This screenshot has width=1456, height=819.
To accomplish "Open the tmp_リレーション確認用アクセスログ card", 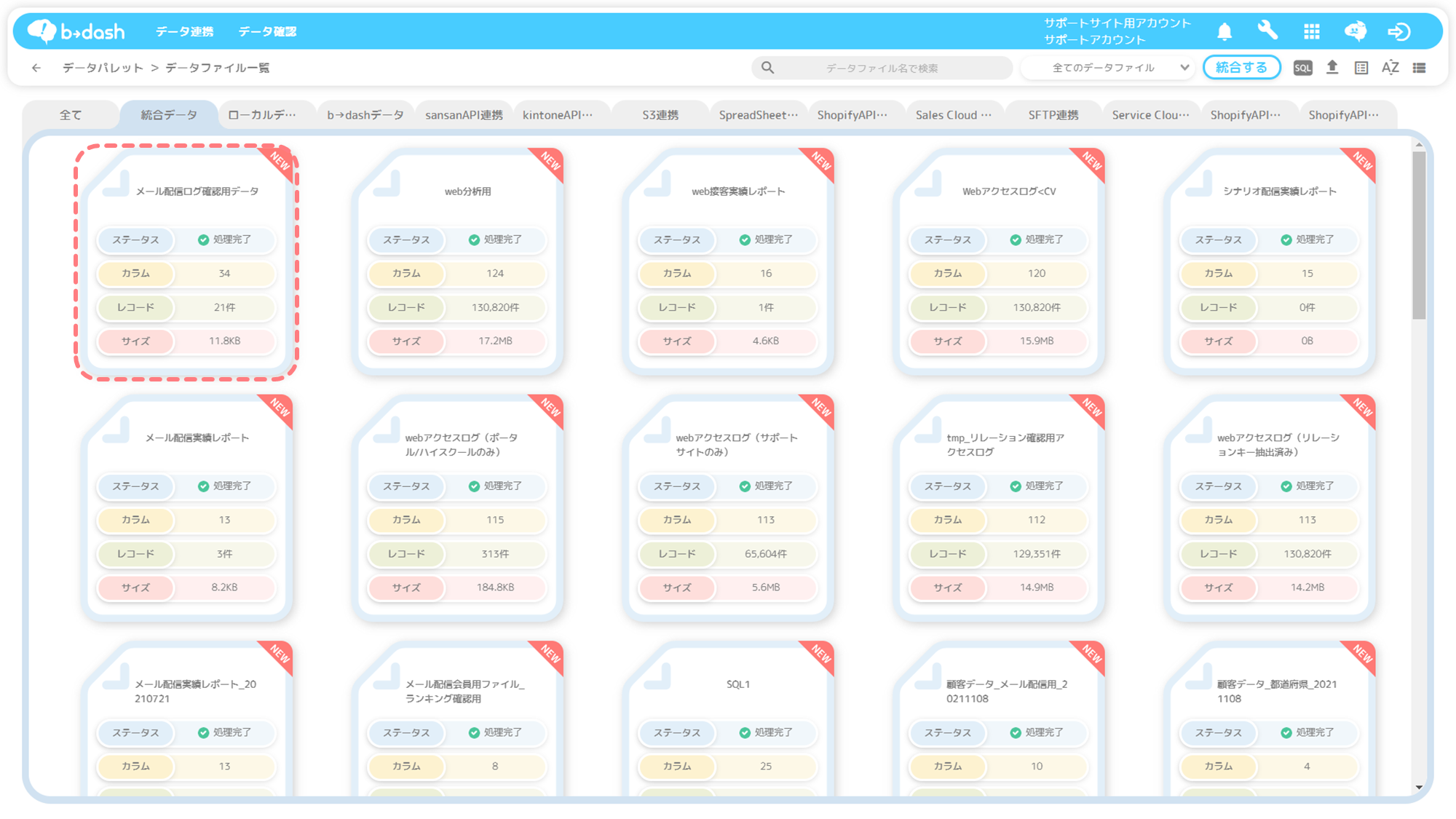I will click(999, 508).
